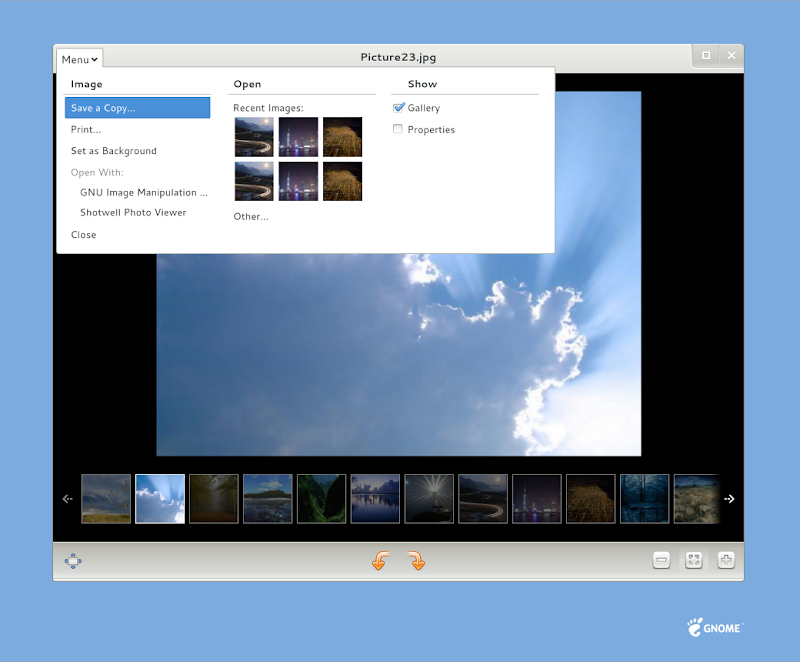Image resolution: width=800 pixels, height=662 pixels.
Task: Click 'Set as Background' option
Action: coord(114,152)
